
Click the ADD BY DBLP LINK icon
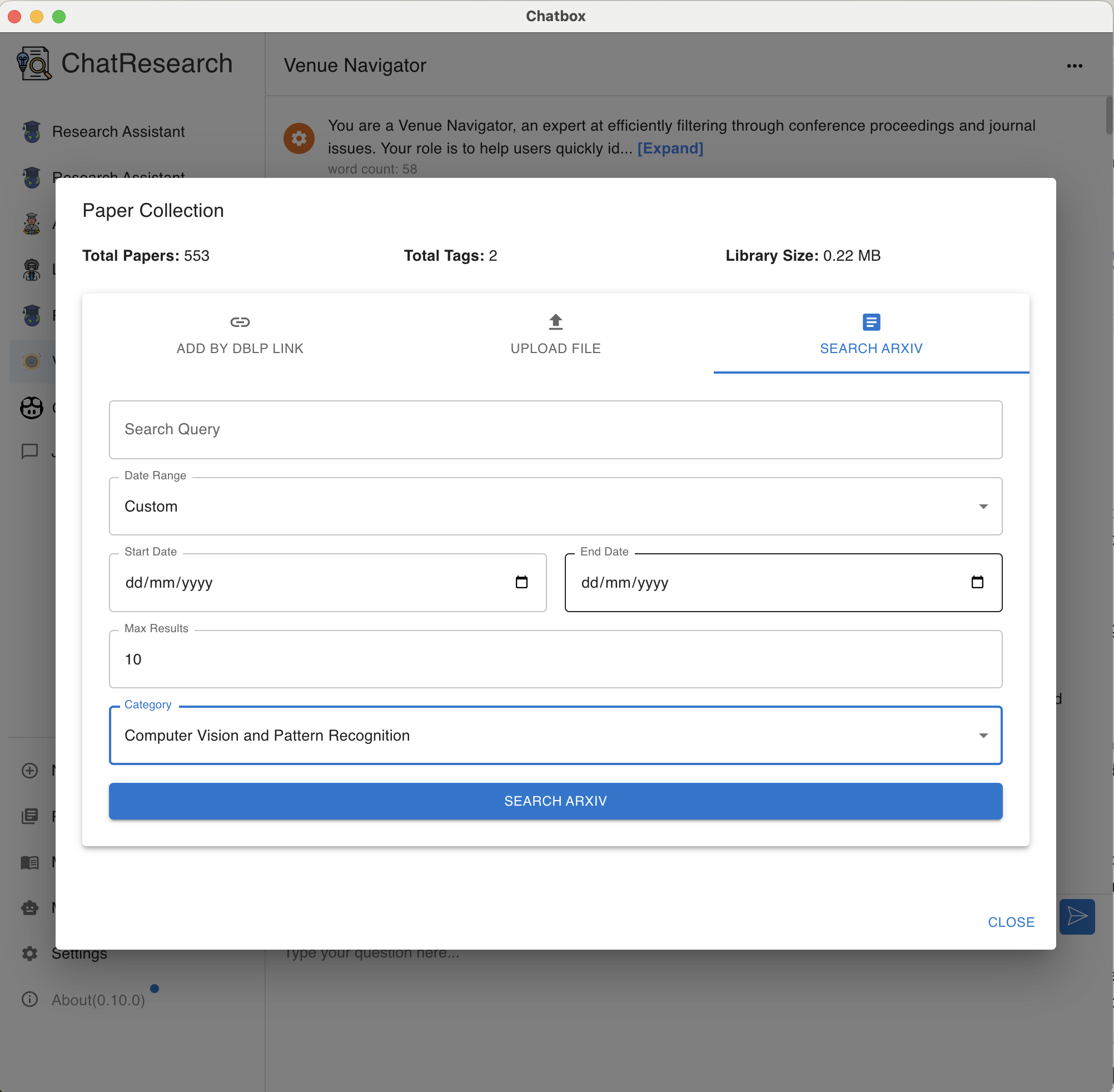239,322
